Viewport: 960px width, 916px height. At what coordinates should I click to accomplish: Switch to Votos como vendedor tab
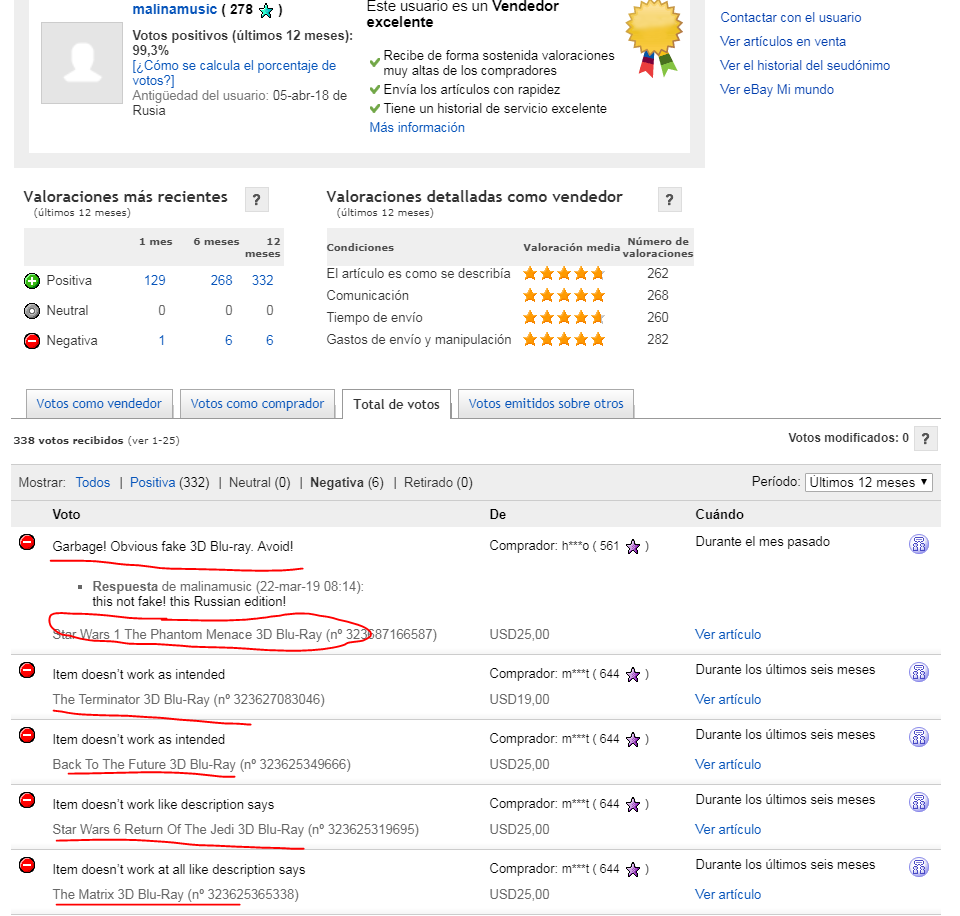point(99,404)
